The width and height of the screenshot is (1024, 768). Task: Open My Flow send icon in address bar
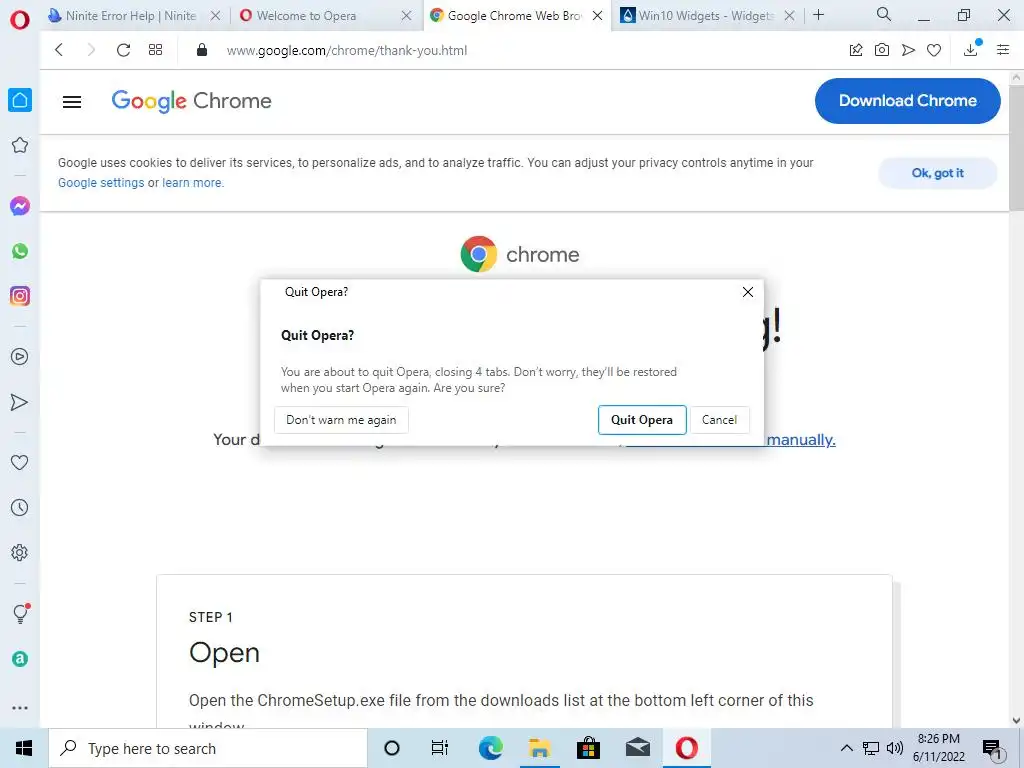click(x=908, y=50)
